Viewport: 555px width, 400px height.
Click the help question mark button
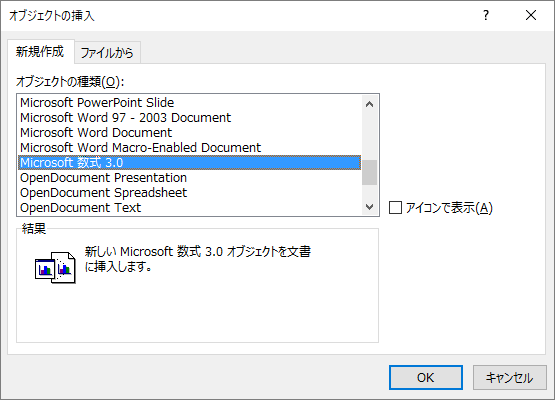[486, 15]
